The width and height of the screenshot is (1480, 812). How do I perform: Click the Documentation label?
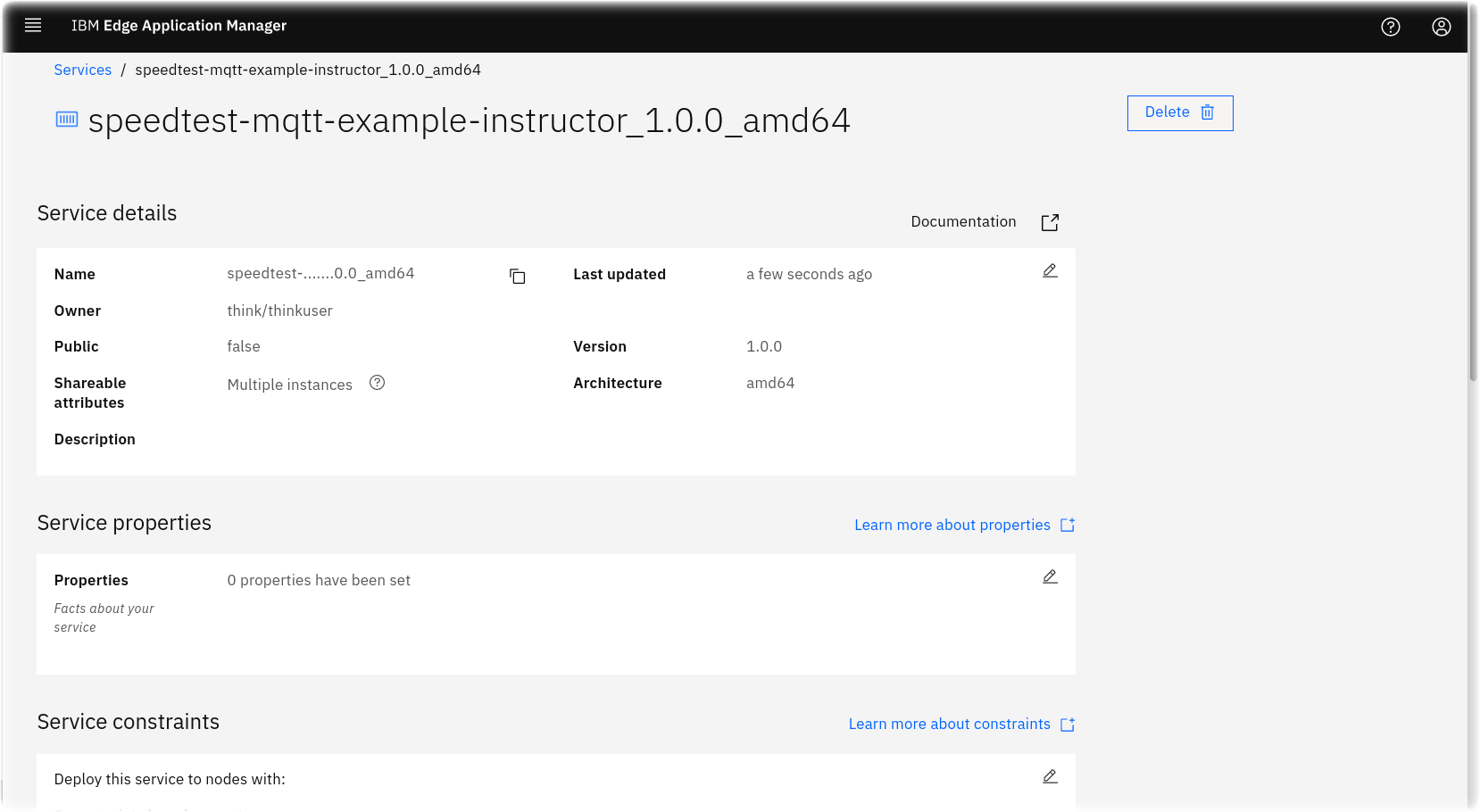click(963, 221)
